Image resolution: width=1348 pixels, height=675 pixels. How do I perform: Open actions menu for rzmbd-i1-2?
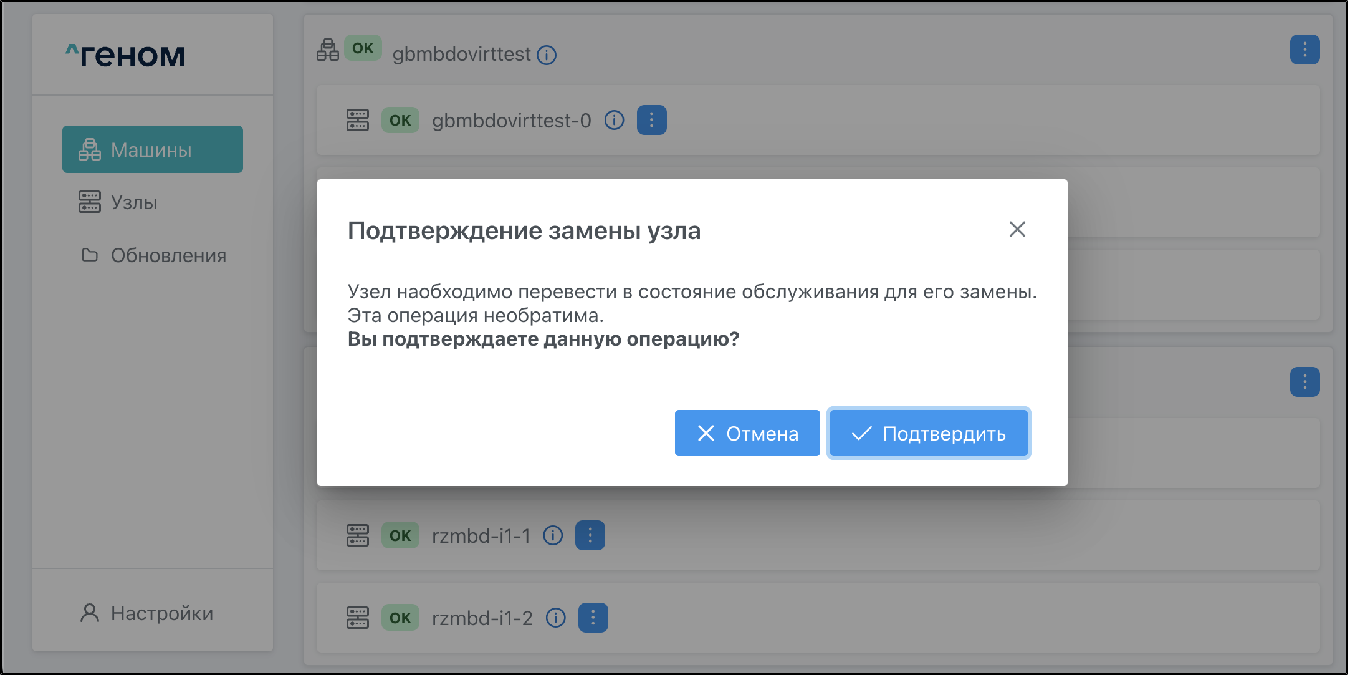(x=594, y=618)
